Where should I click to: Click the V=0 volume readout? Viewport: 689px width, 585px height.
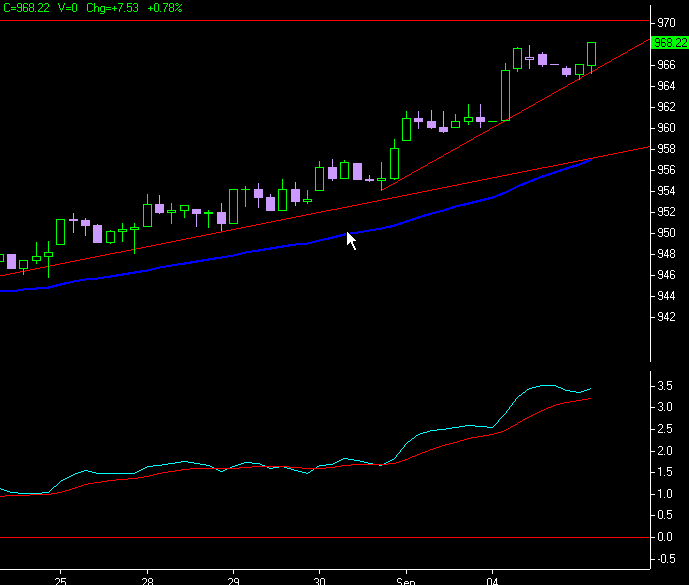click(67, 8)
